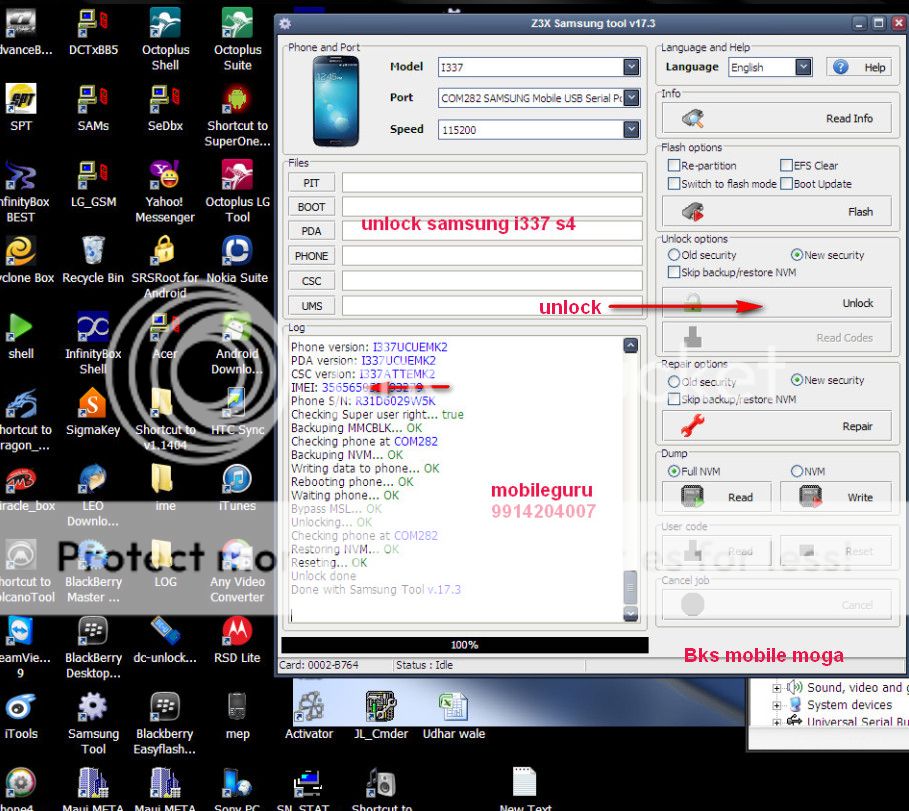909x811 pixels.
Task: Select Old security in Unlock options
Action: (673, 254)
